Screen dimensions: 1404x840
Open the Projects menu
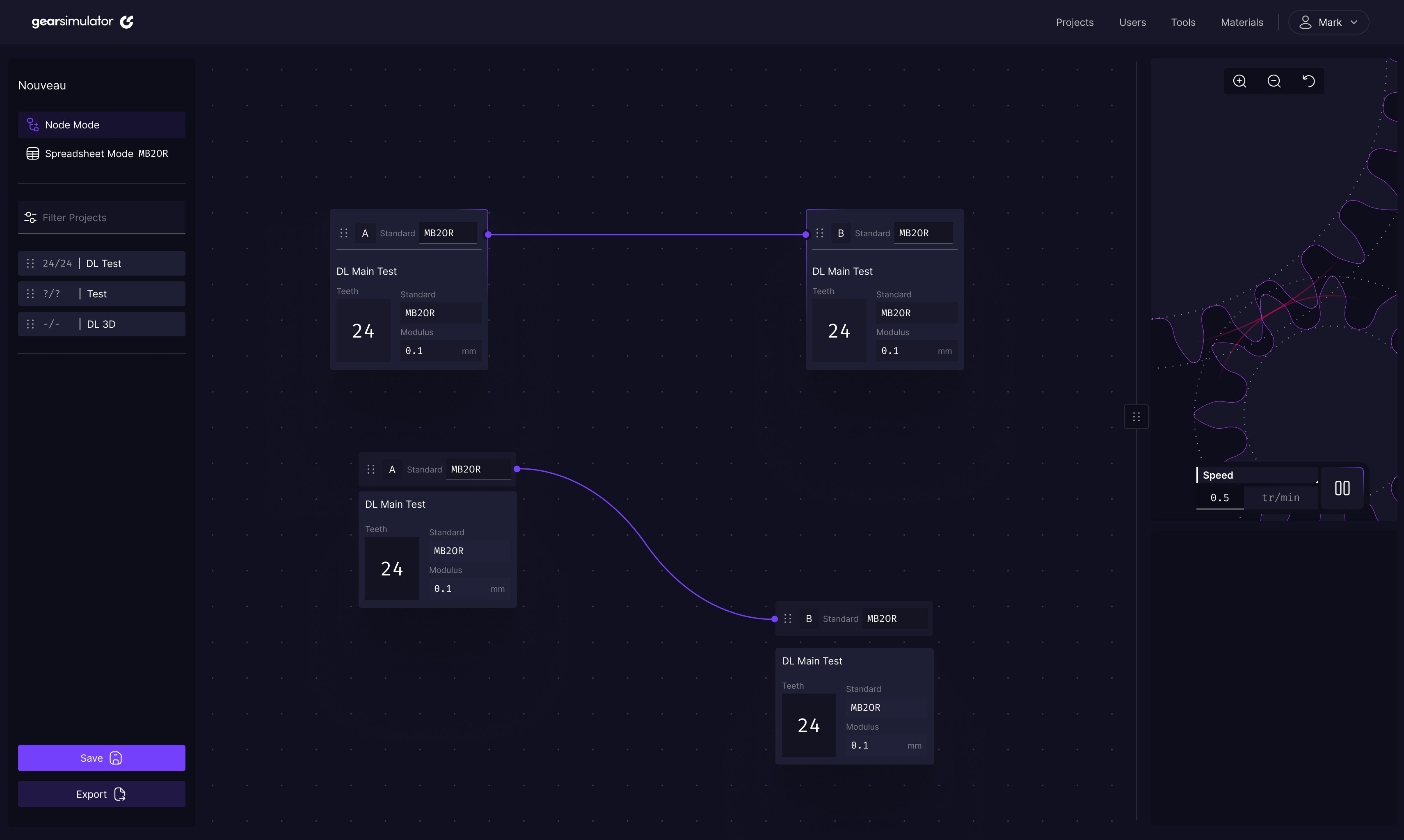tap(1075, 22)
